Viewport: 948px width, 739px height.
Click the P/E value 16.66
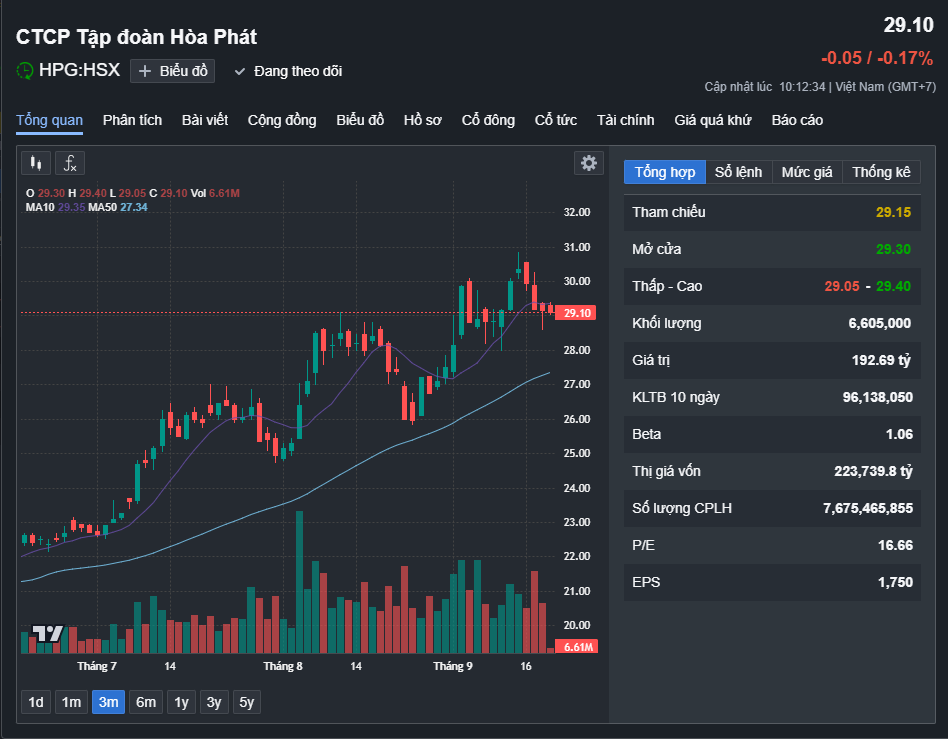point(895,545)
